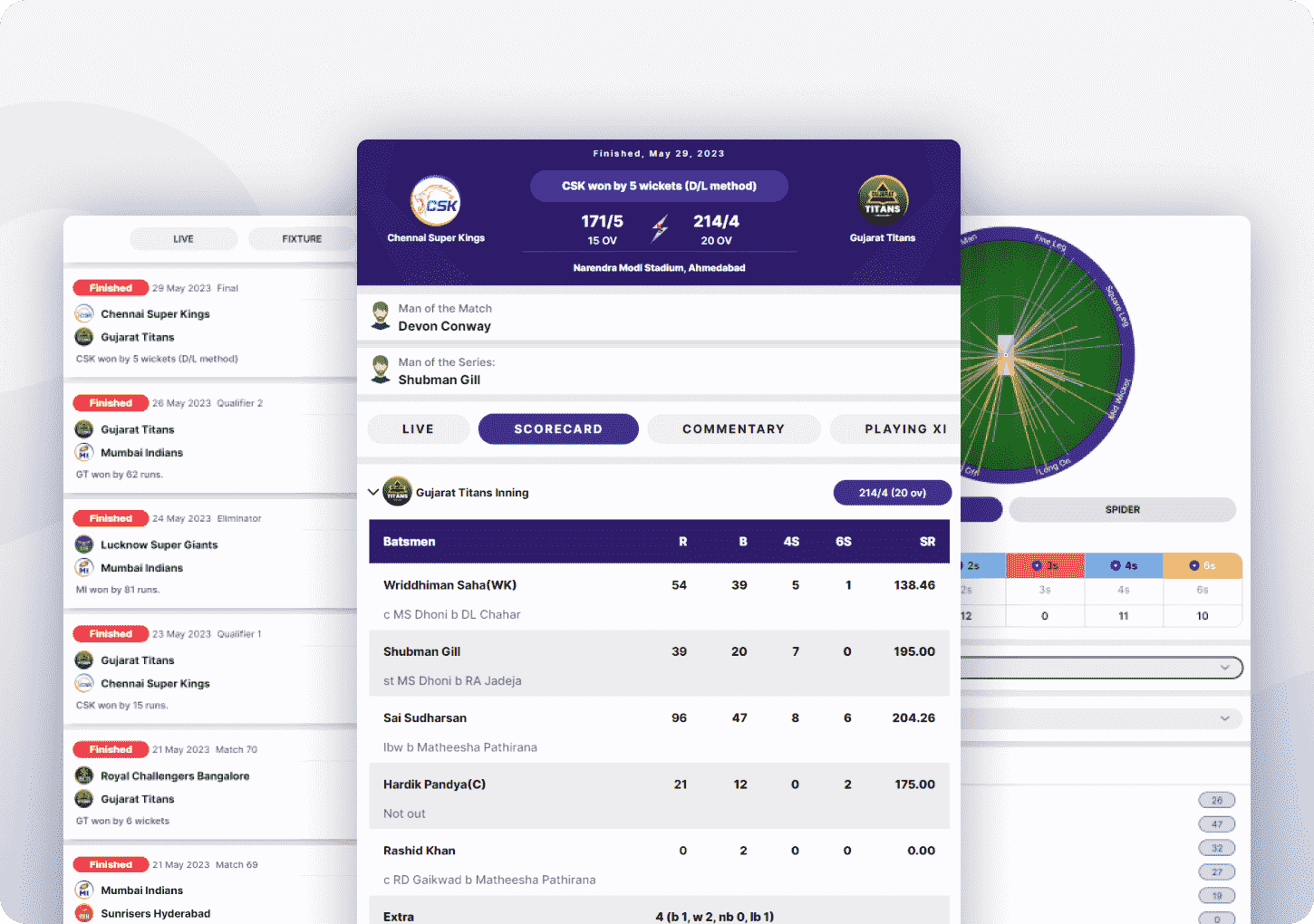The height and width of the screenshot is (924, 1314).
Task: Click Shubman Gill row in batsmen table
Action: (659, 663)
